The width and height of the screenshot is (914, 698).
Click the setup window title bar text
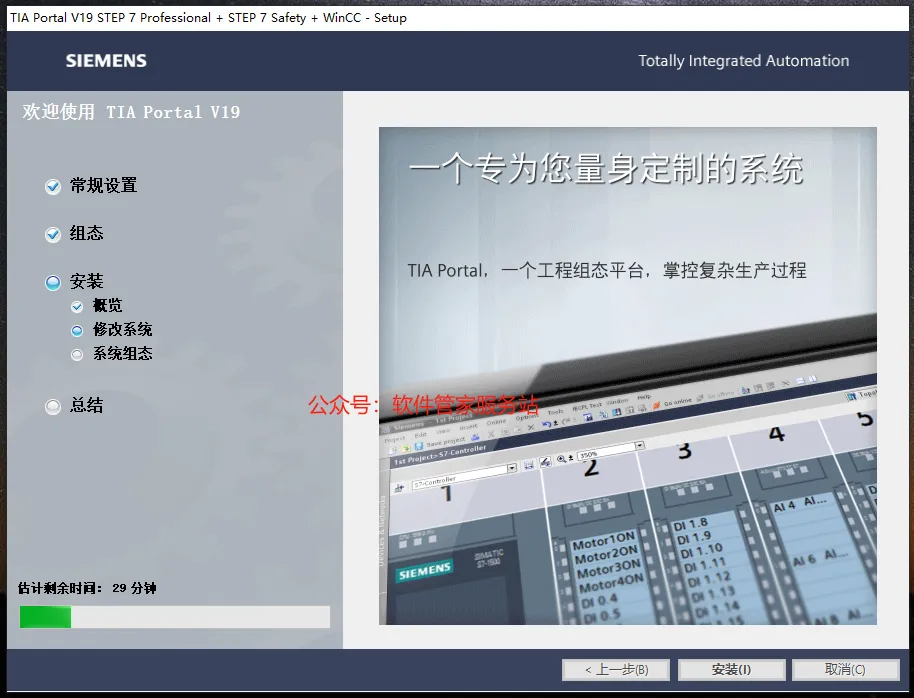[x=208, y=18]
